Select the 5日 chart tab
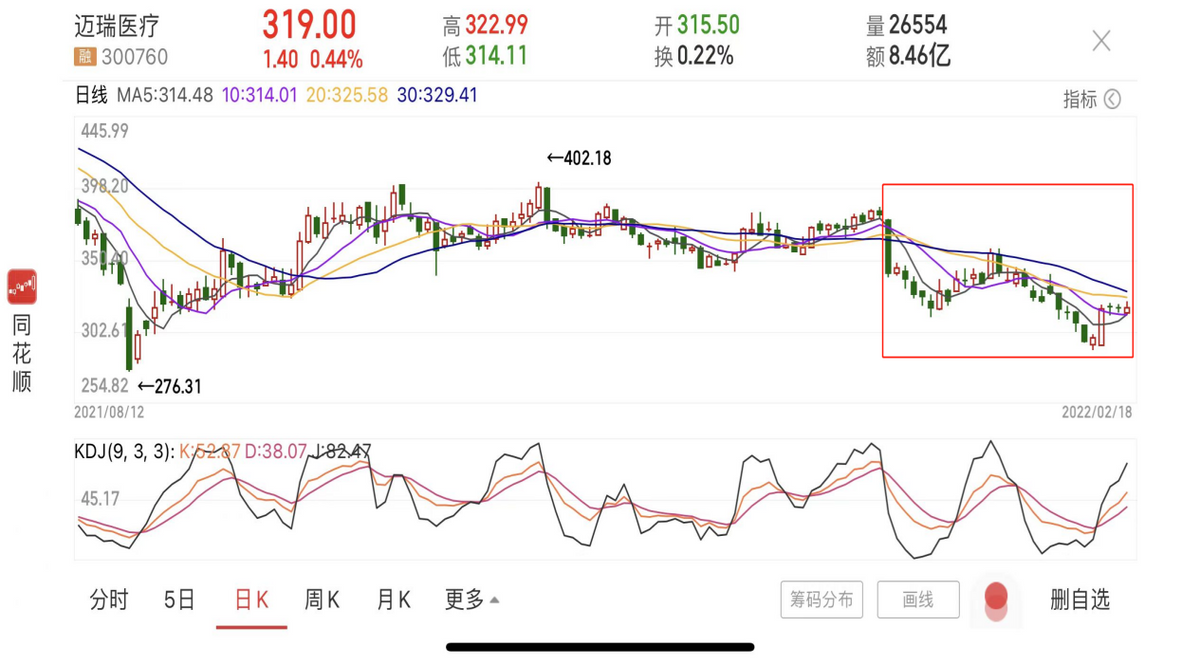Screen dimensions: 1200x665 click(179, 600)
